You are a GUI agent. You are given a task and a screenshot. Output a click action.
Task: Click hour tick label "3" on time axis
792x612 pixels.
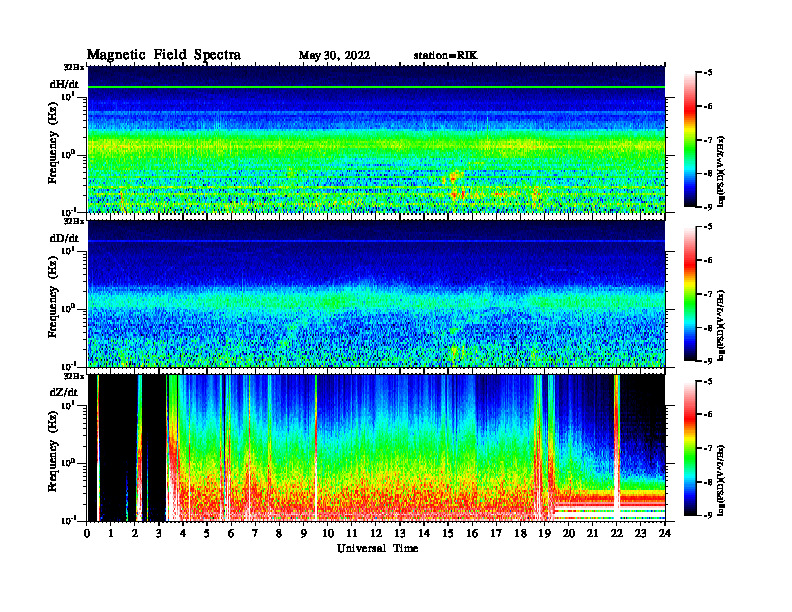click(x=159, y=534)
